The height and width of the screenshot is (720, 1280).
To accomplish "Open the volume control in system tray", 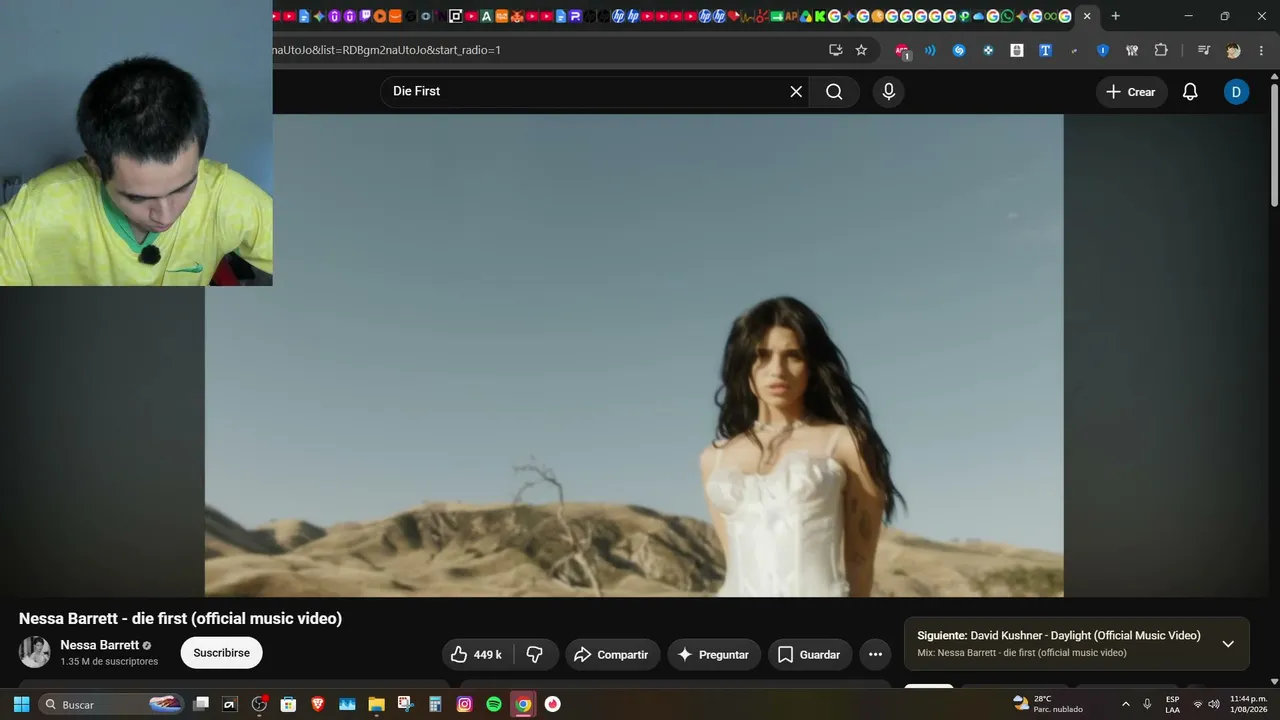I will 1214,704.
